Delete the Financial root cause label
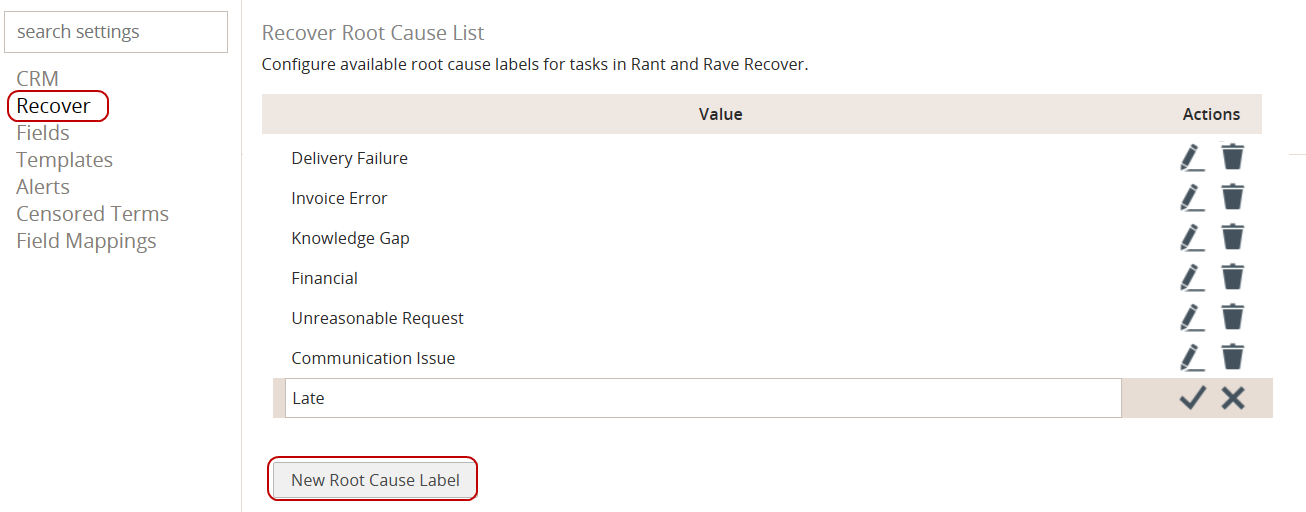The width and height of the screenshot is (1306, 512). 1233,278
